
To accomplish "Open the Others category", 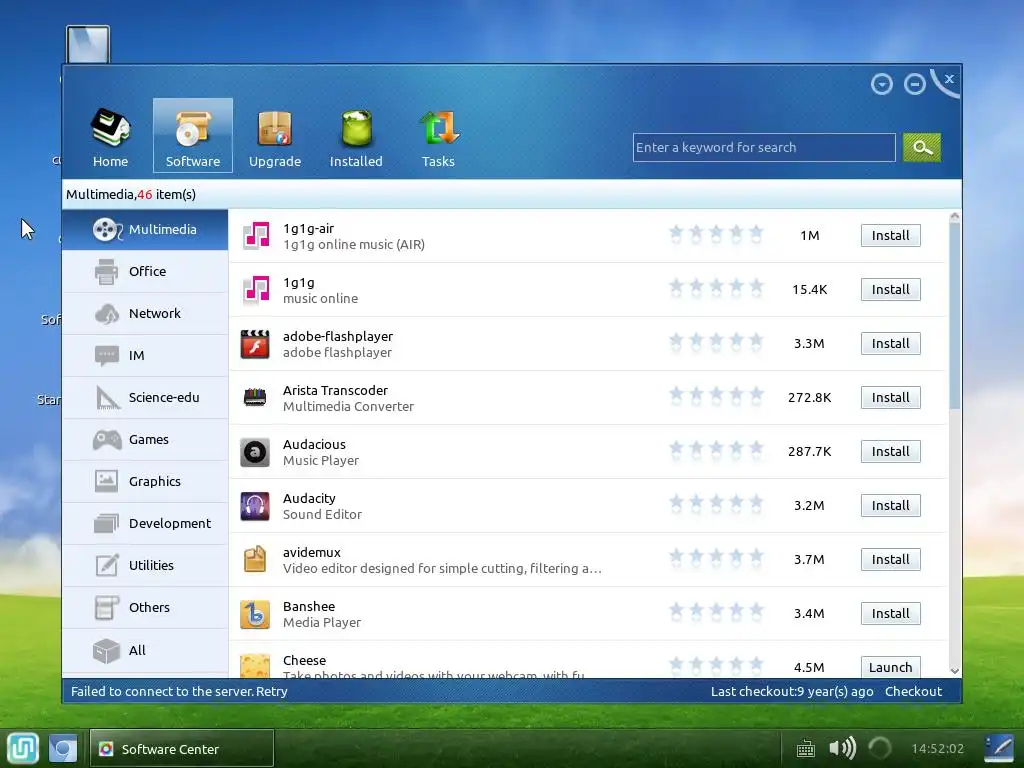I will 145,607.
